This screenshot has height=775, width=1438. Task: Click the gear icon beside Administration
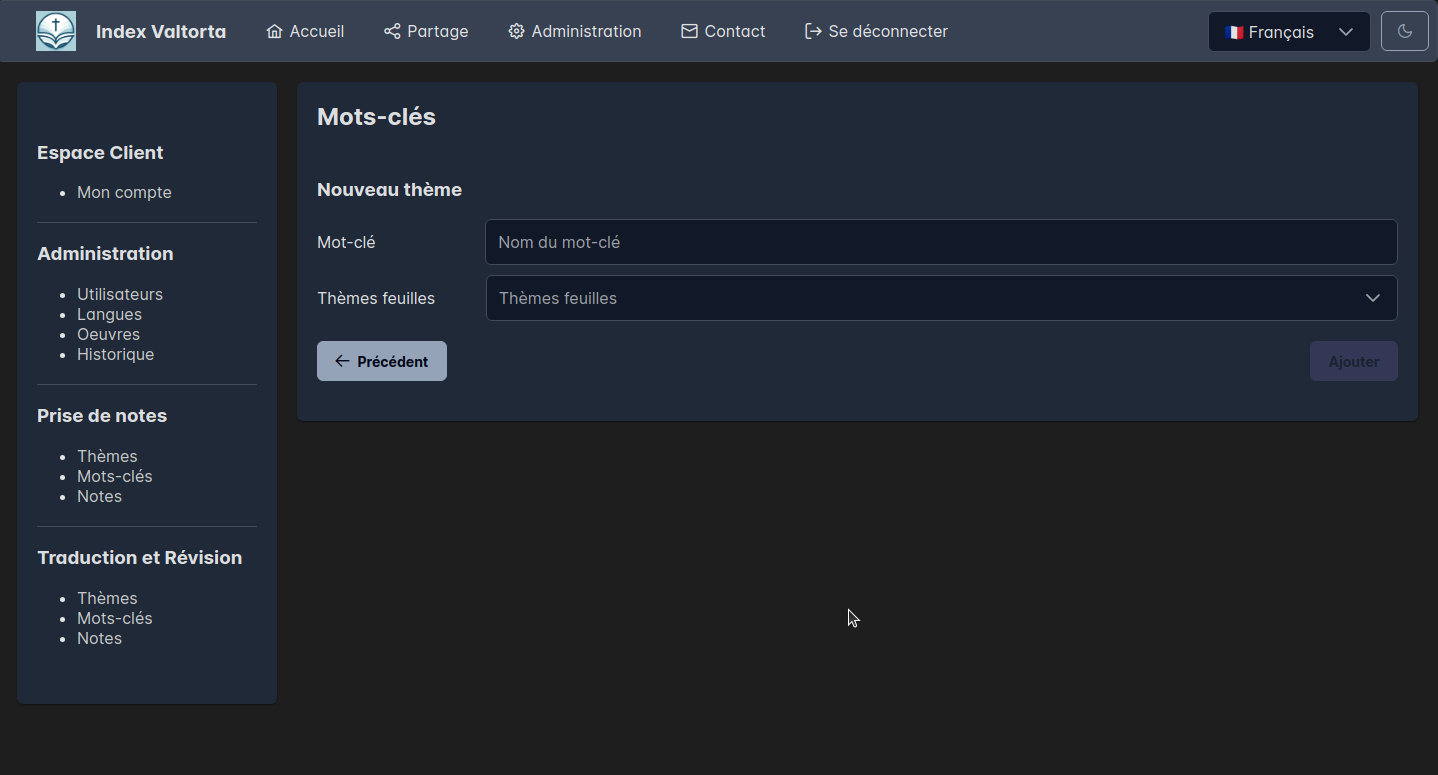click(516, 32)
